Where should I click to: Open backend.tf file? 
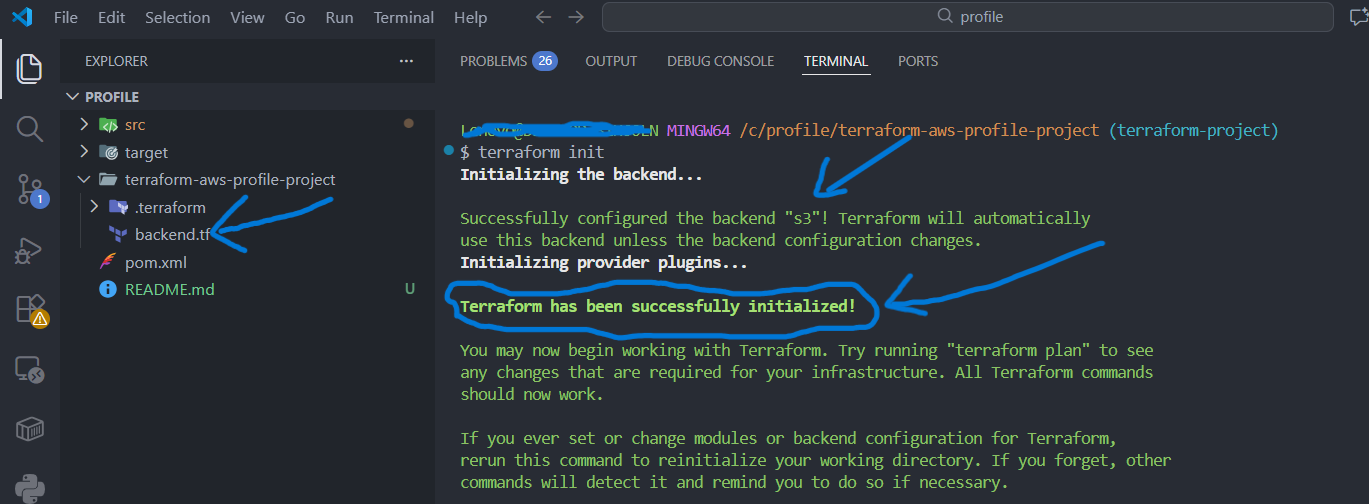[x=173, y=235]
